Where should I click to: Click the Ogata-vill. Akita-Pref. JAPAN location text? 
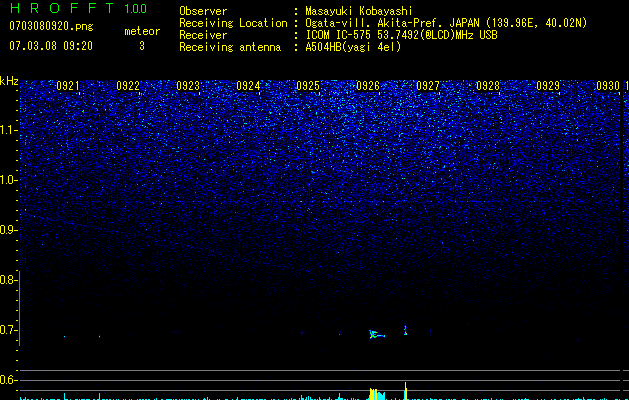tap(446, 23)
